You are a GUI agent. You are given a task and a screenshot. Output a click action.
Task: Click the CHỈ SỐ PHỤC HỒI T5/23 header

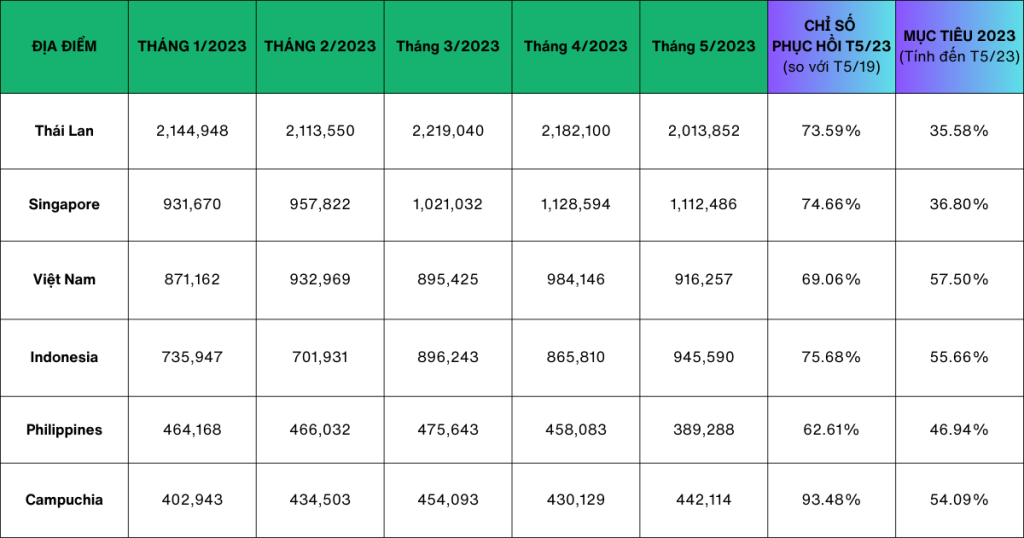[x=832, y=47]
